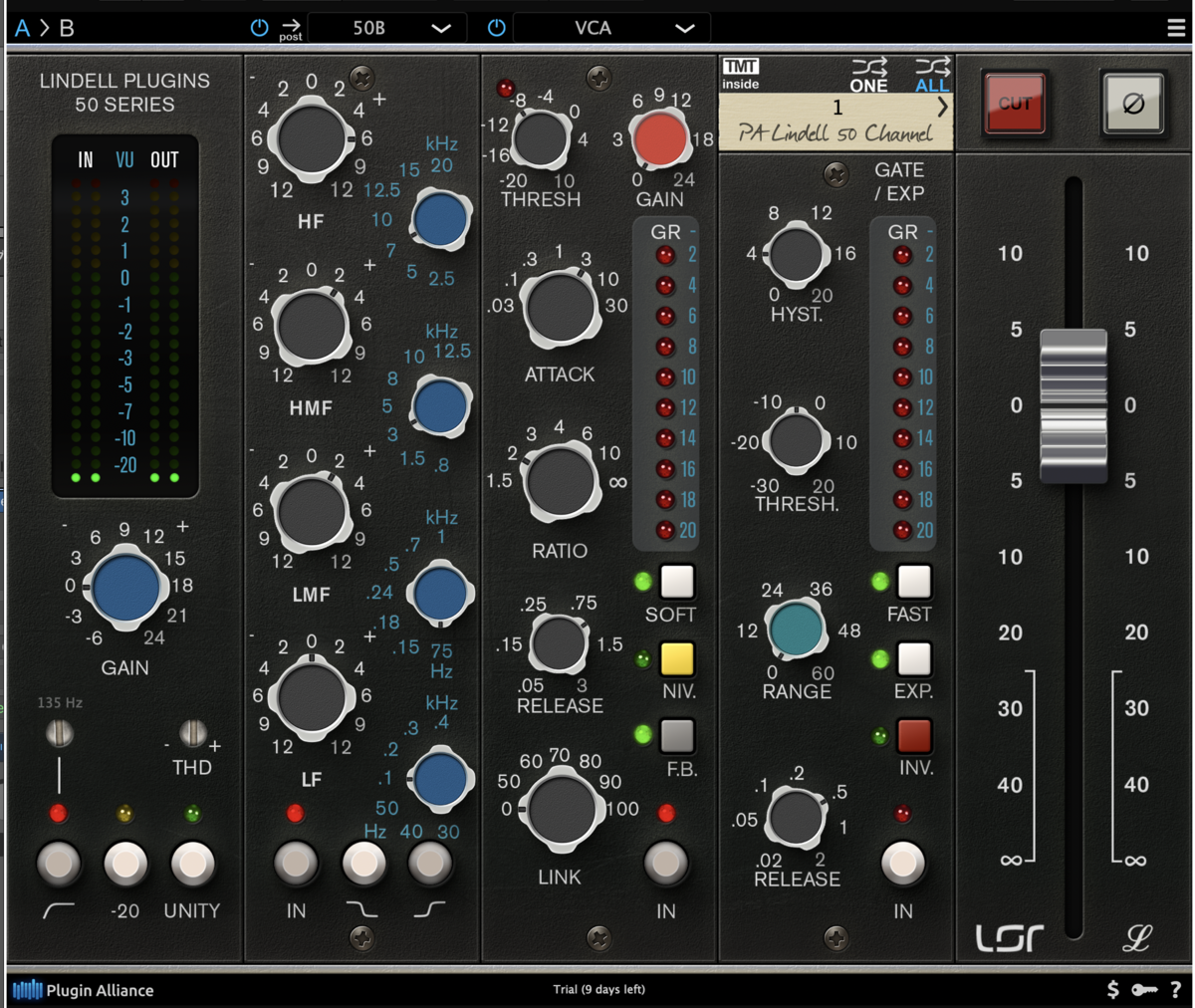Screen dimensions: 1195x1008
Task: Click the red compressor GAIN knob
Action: 659,138
